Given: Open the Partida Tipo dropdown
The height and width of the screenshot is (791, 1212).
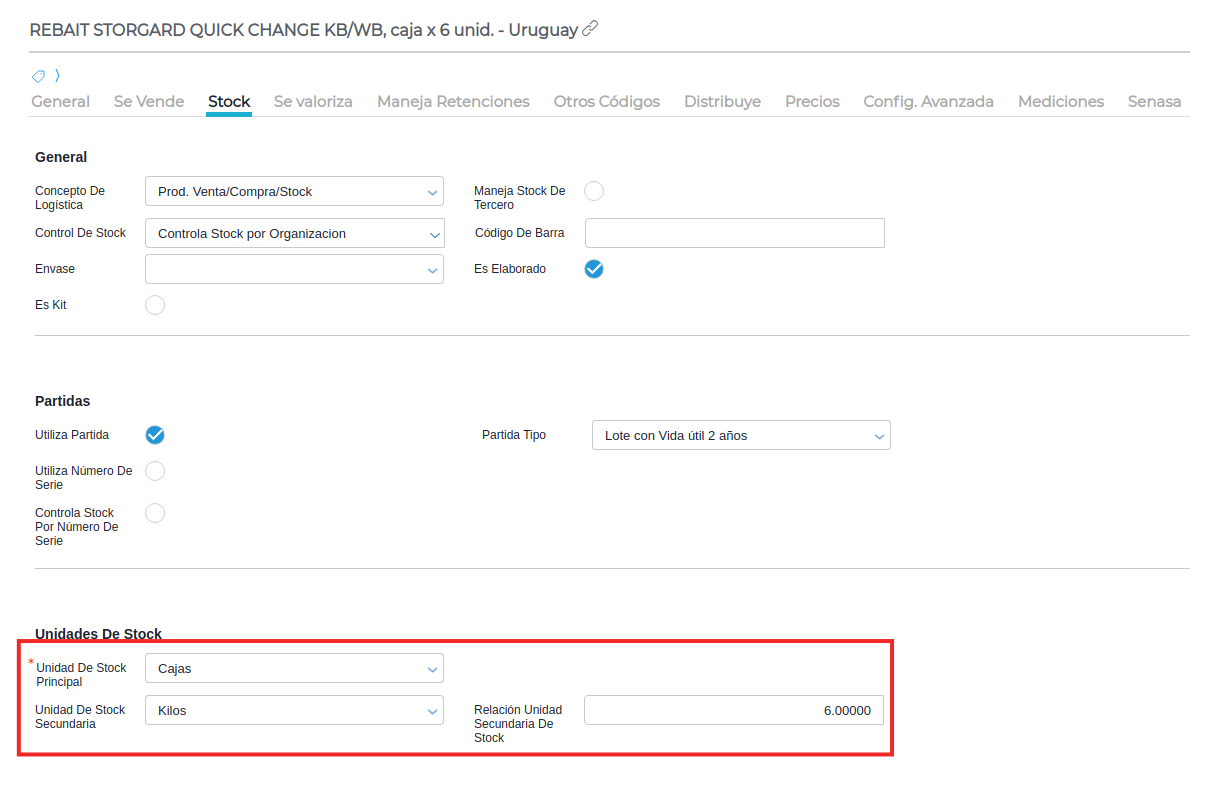Looking at the screenshot, I should 740,436.
